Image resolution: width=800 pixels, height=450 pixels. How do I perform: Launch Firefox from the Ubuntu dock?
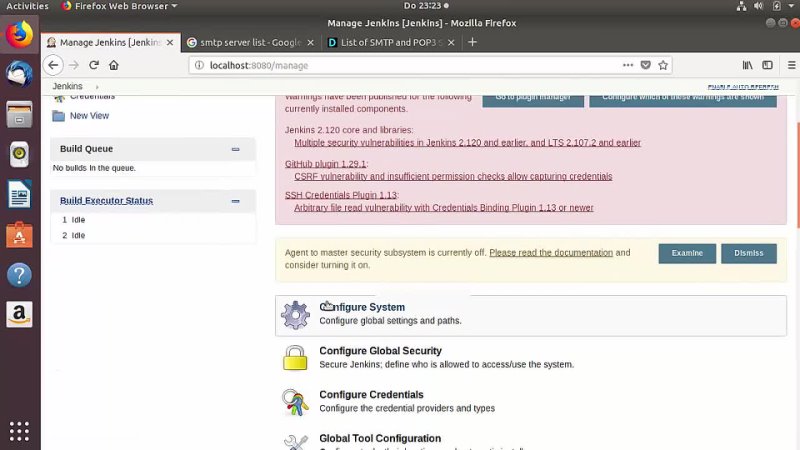tap(19, 35)
